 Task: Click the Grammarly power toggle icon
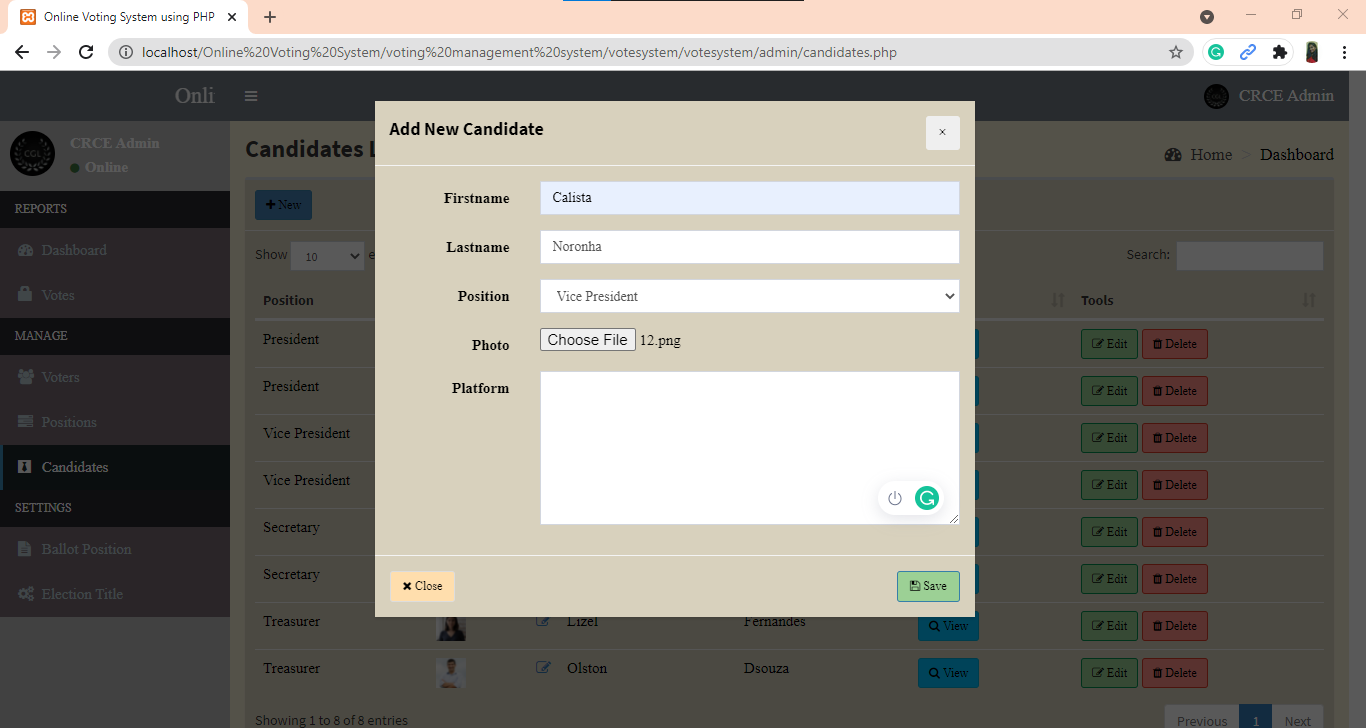[895, 498]
